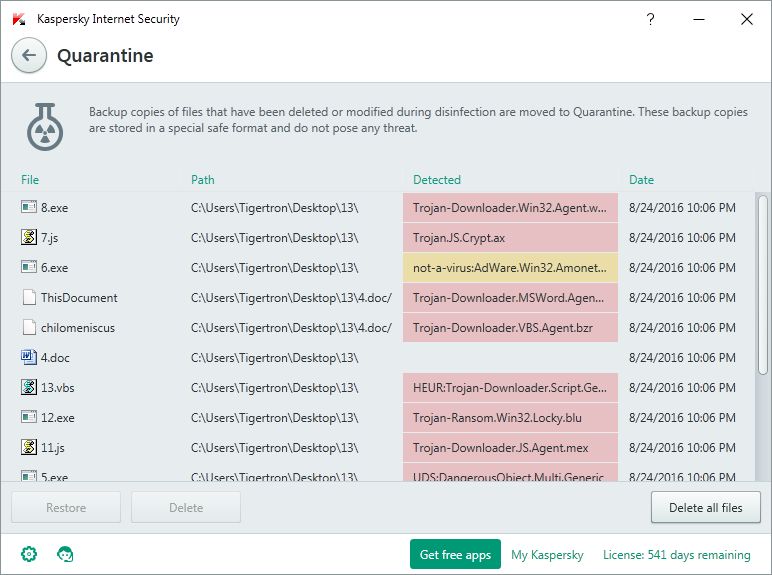Click the Restore button
The image size is (772, 575).
[66, 508]
